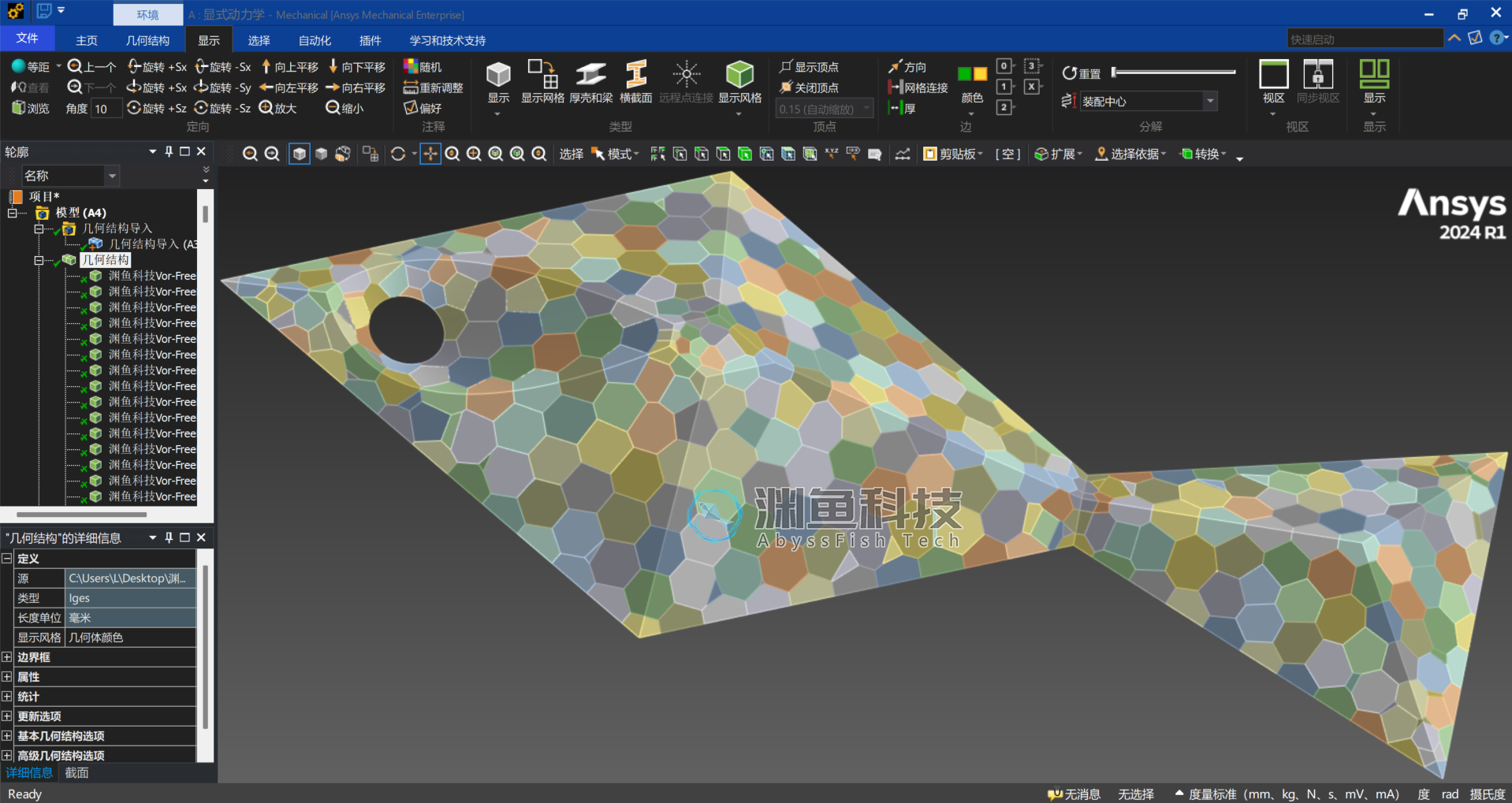Toggle the 偏好 annotation preferences checkbox icon
1512x803 pixels.
click(x=411, y=108)
